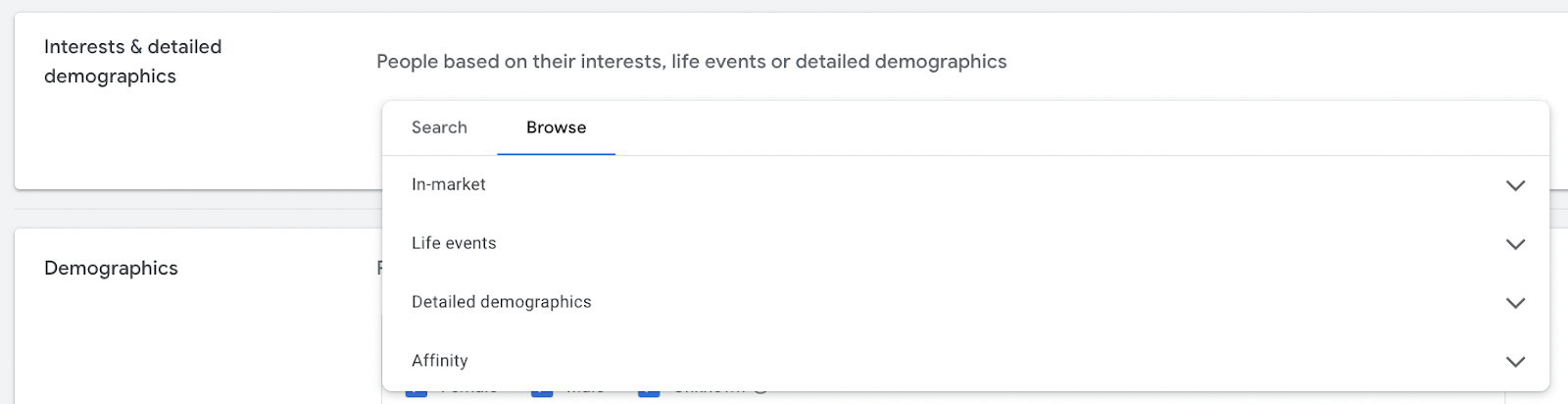Toggle the Male gender checkbox
This screenshot has height=404, width=1568.
point(541,395)
